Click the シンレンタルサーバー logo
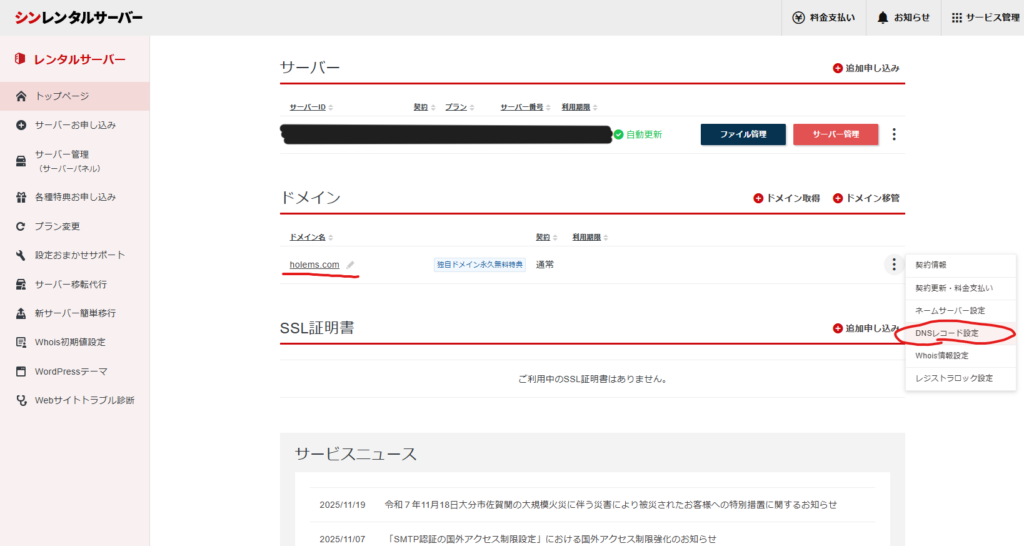This screenshot has height=546, width=1024. pyautogui.click(x=78, y=17)
